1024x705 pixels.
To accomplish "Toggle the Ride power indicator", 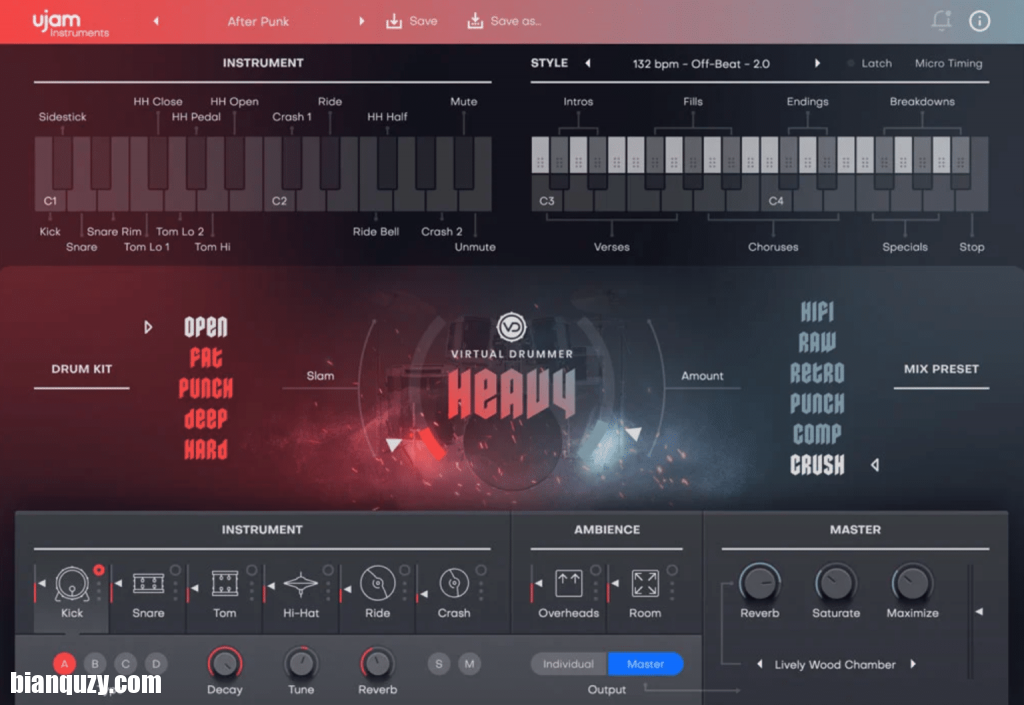I will [x=404, y=571].
